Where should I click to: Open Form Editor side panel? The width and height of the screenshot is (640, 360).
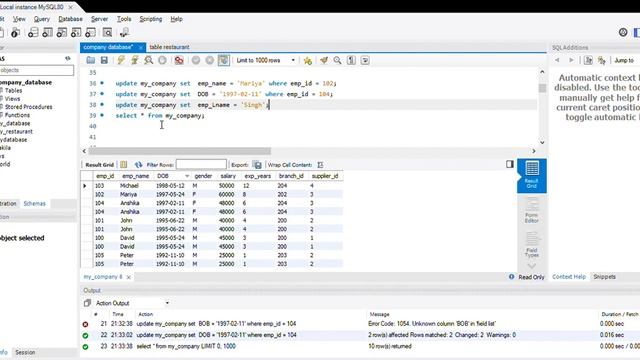[531, 211]
